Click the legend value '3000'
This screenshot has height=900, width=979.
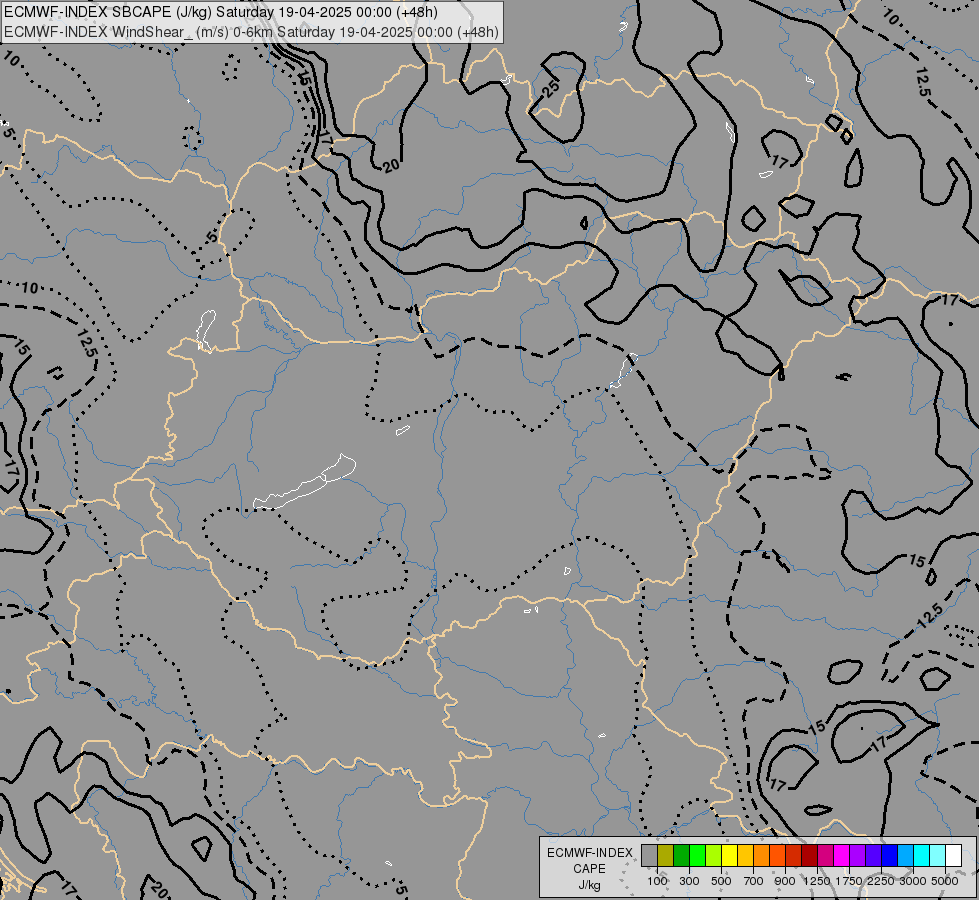pyautogui.click(x=913, y=881)
